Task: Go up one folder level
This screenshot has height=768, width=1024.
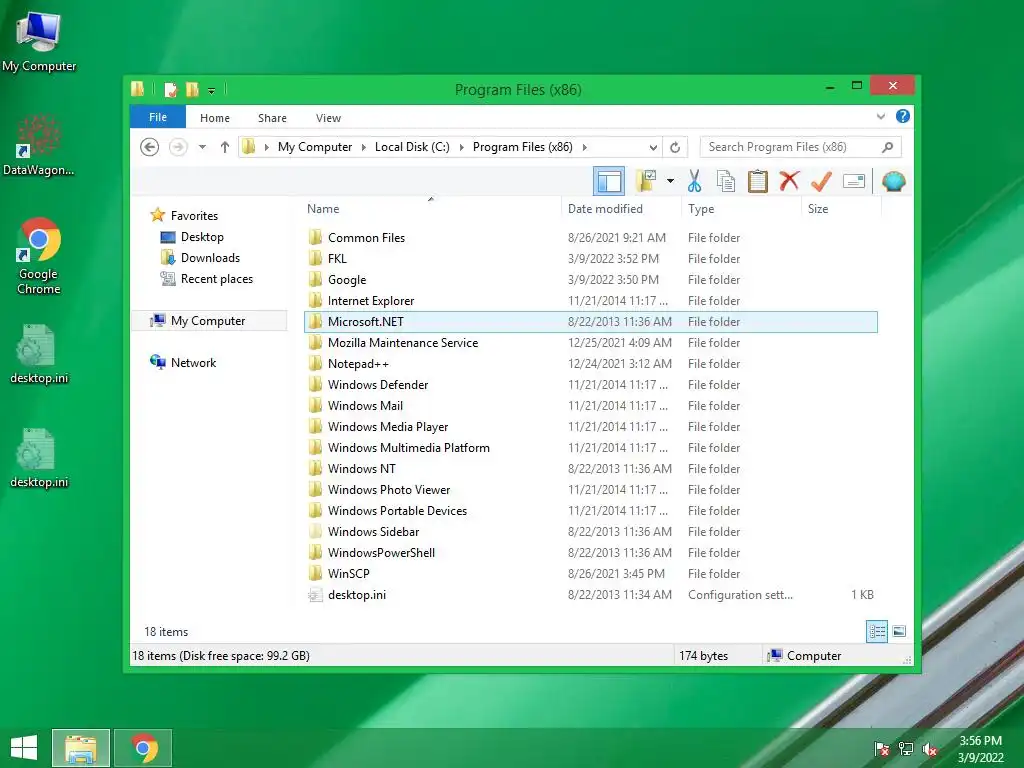Action: [x=225, y=147]
